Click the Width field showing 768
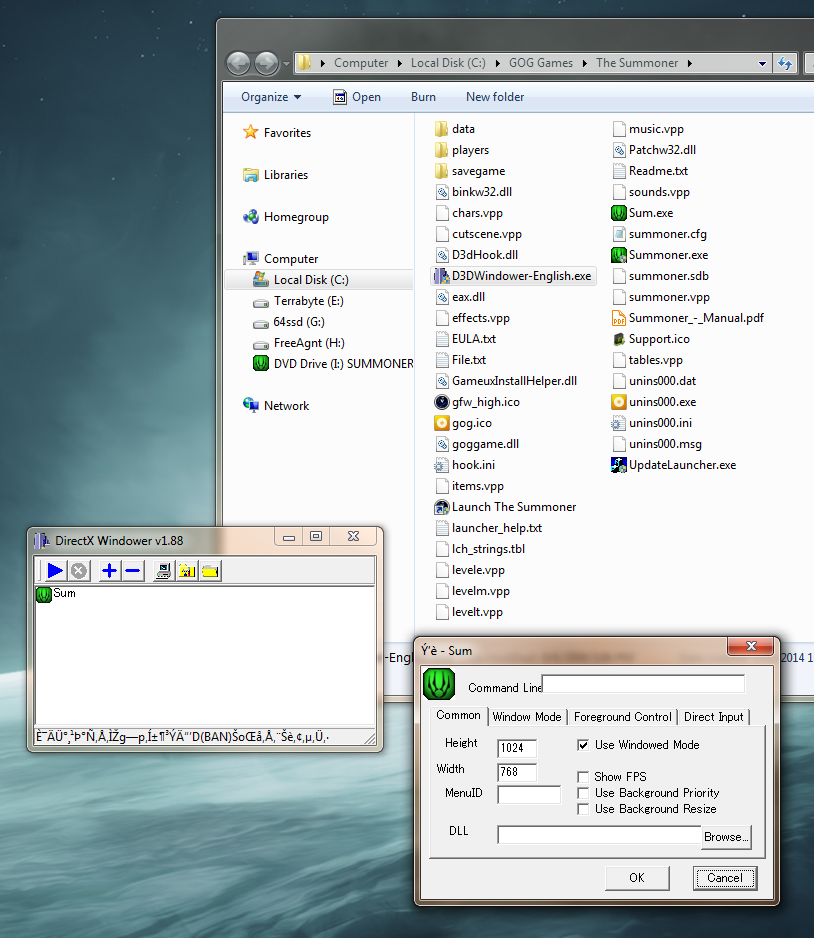Image resolution: width=814 pixels, height=938 pixels. pos(517,772)
